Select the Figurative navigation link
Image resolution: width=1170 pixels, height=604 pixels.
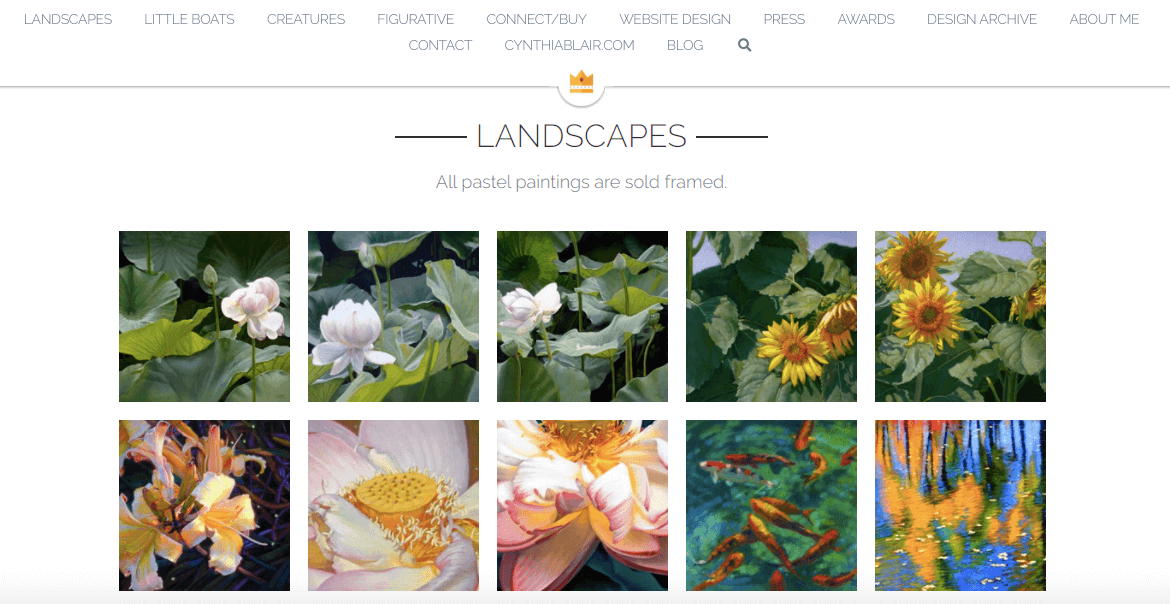pyautogui.click(x=415, y=19)
